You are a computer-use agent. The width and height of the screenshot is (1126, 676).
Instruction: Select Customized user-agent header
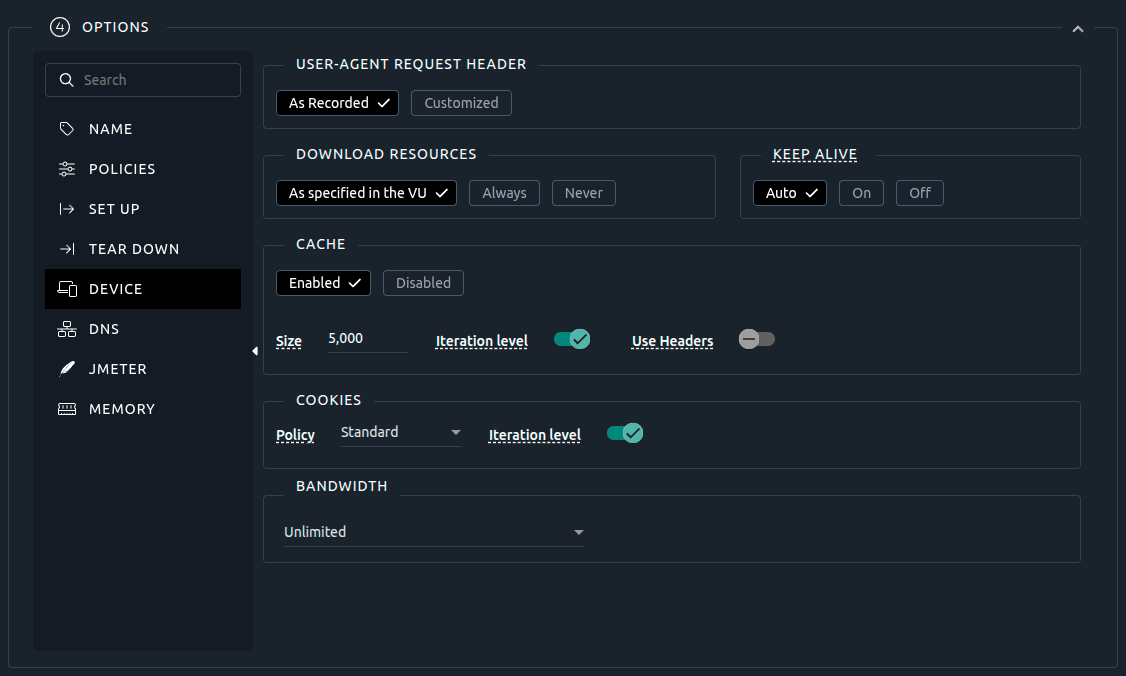point(461,103)
